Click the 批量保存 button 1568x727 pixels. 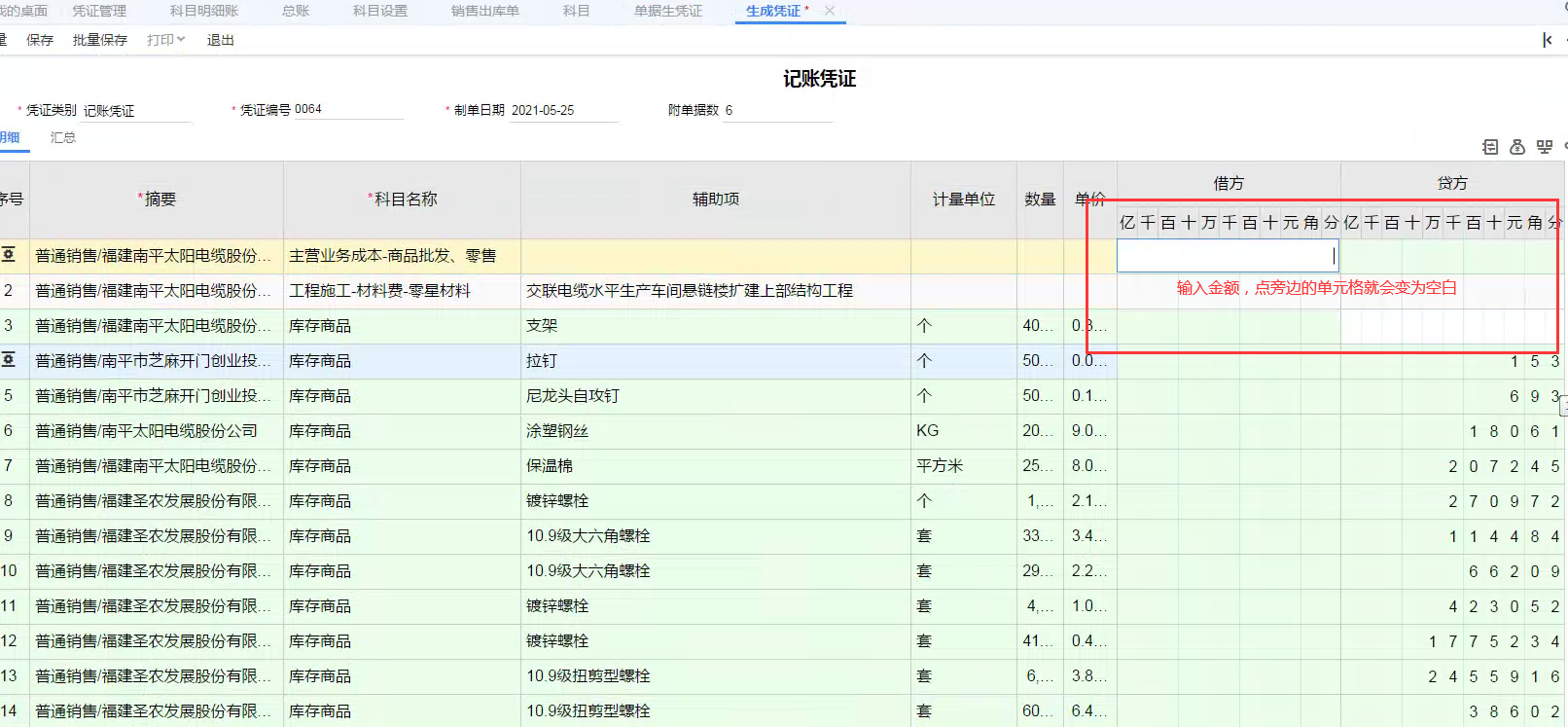[x=100, y=40]
